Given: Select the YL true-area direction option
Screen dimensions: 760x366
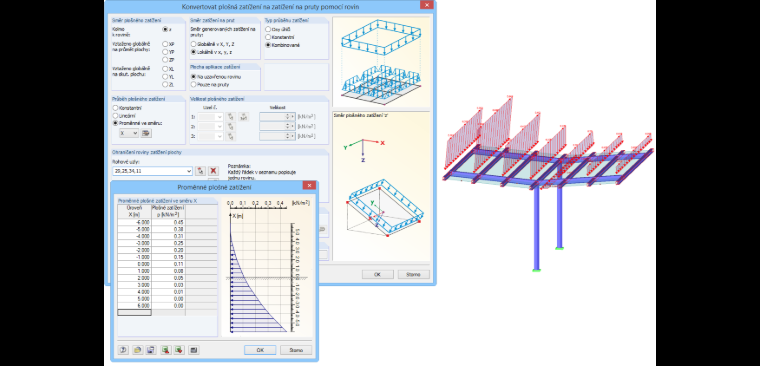Looking at the screenshot, I should (x=165, y=77).
